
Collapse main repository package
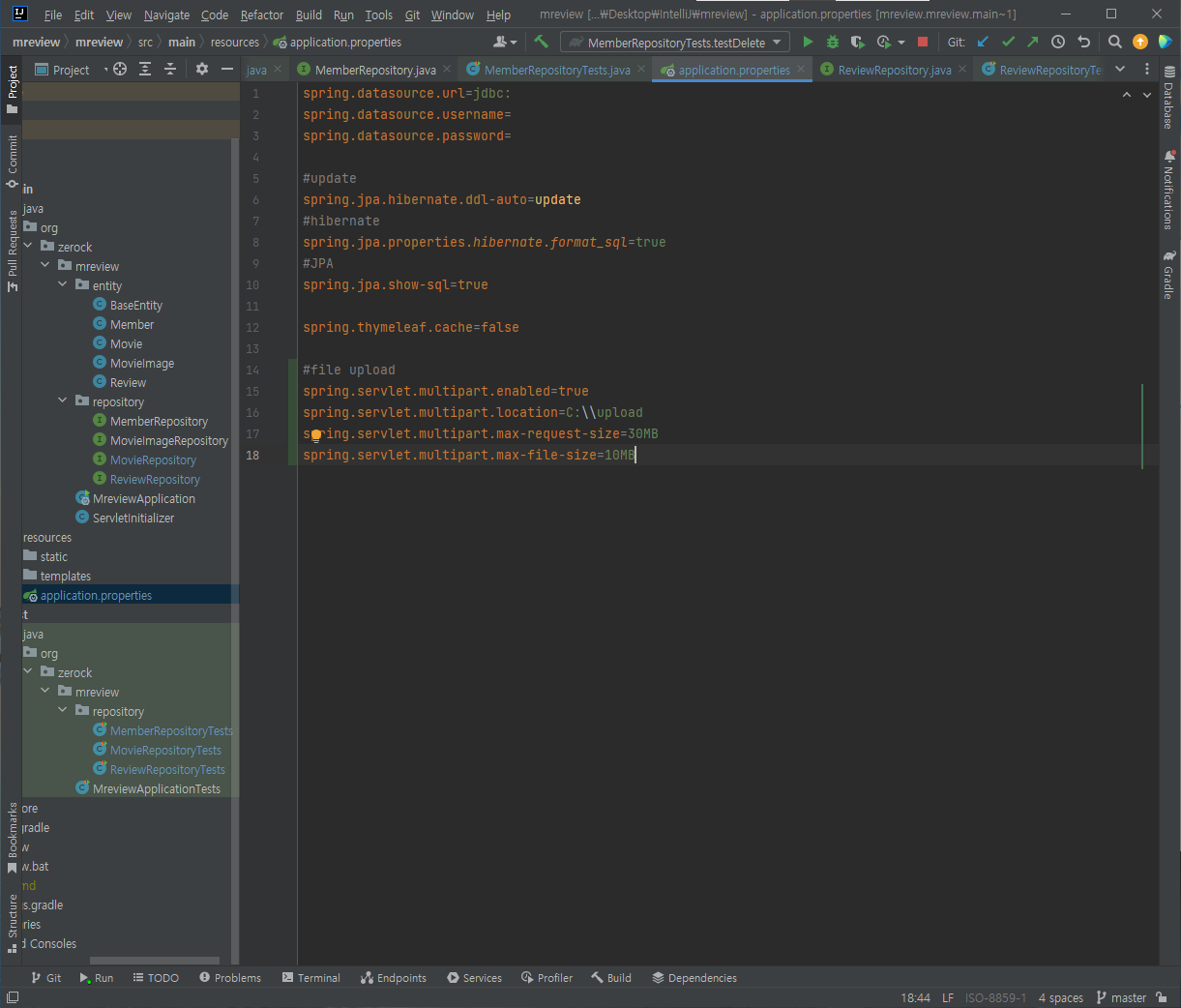pyautogui.click(x=63, y=400)
